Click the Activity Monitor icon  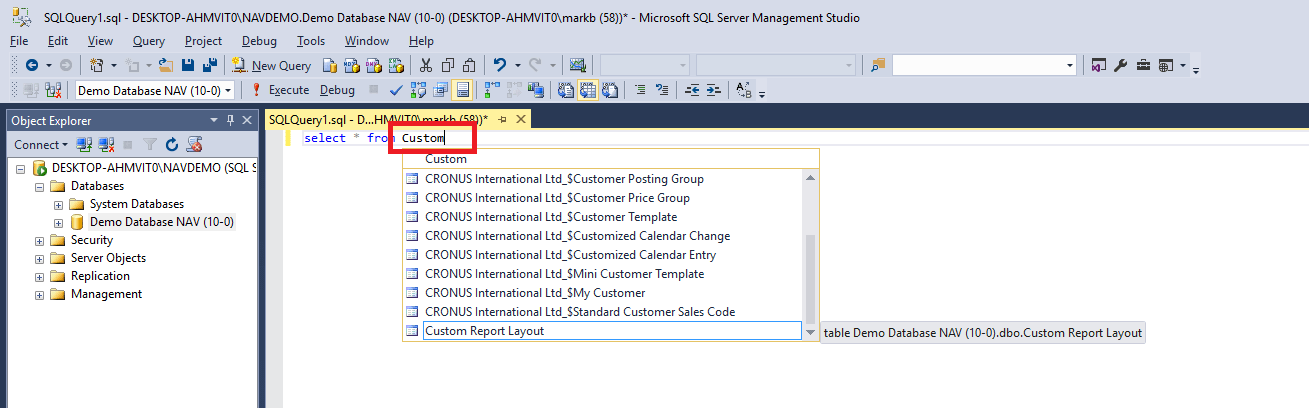tap(577, 65)
